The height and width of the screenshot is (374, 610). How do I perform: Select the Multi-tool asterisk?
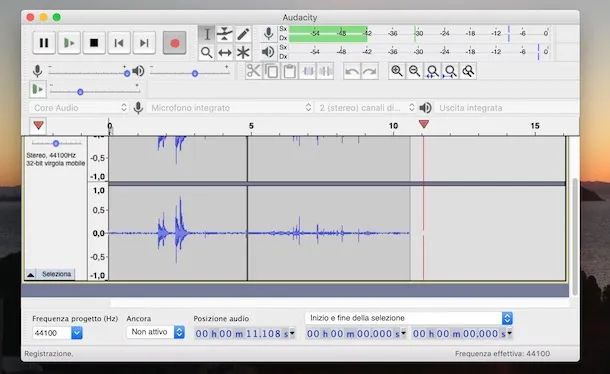(243, 53)
